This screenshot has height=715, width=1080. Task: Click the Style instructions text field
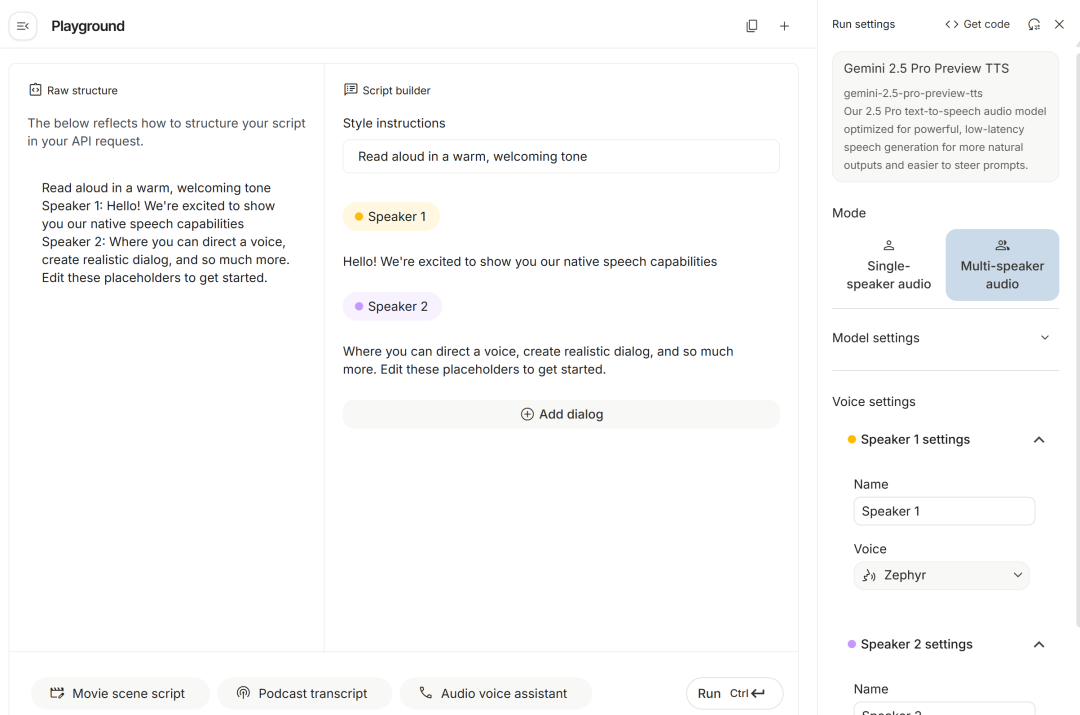561,156
